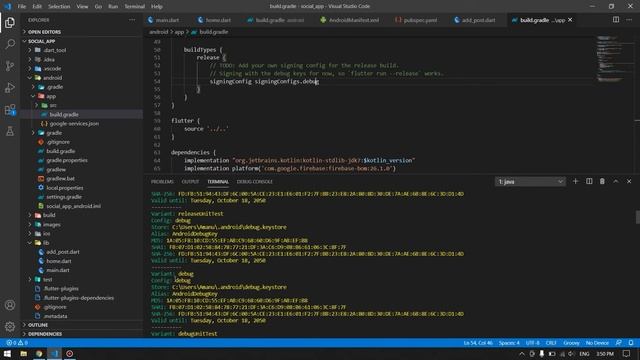Show hidden system tray icons
This screenshot has width=640, height=360.
[522, 353]
